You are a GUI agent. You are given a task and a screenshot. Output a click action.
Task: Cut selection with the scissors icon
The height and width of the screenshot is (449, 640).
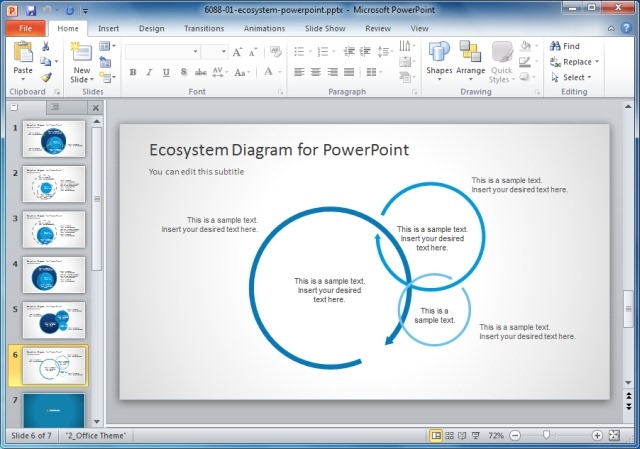(x=46, y=46)
